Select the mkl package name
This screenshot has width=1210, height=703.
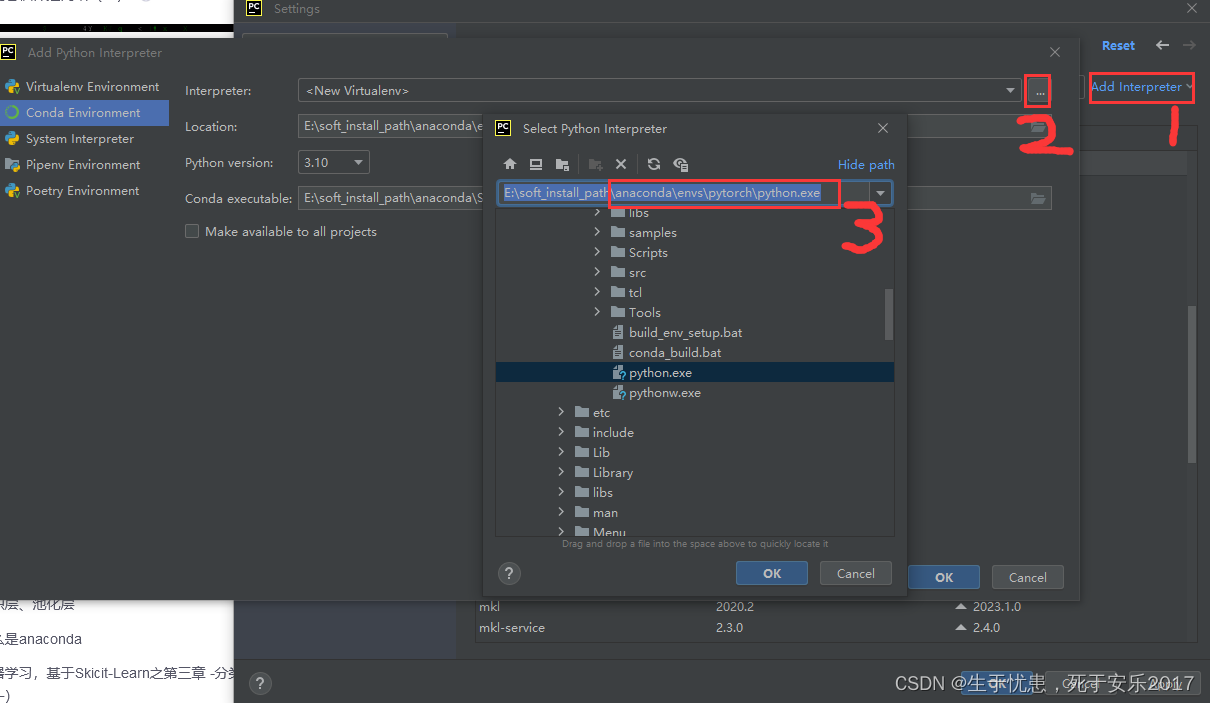pos(489,607)
